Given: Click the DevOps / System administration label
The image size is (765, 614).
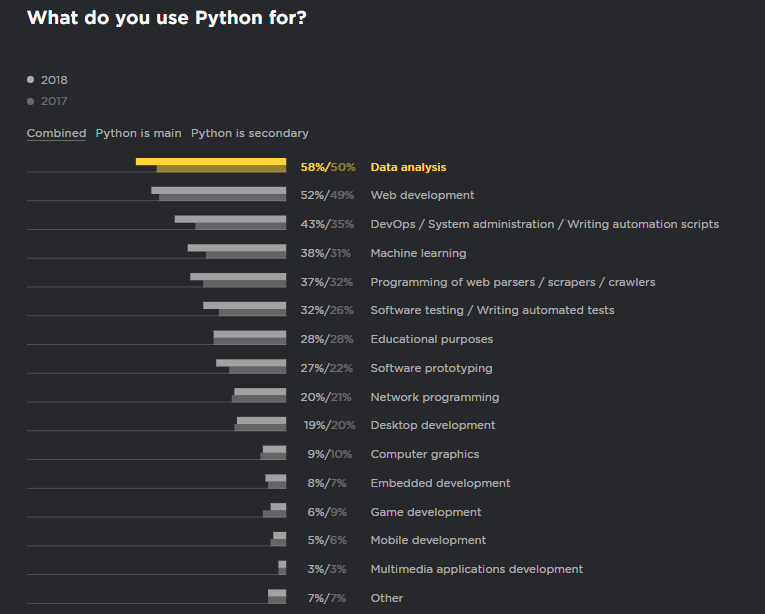Looking at the screenshot, I should pos(544,224).
